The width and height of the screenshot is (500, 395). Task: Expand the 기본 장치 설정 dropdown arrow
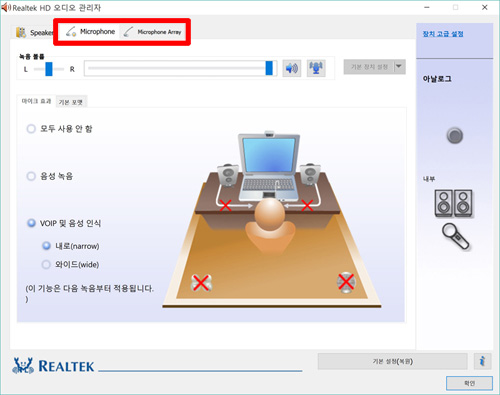click(399, 67)
